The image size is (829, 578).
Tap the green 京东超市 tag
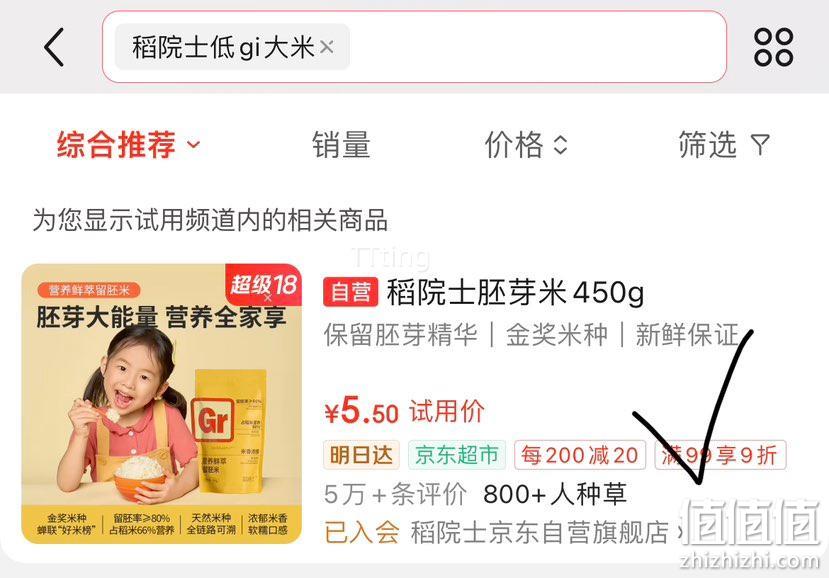pyautogui.click(x=457, y=455)
